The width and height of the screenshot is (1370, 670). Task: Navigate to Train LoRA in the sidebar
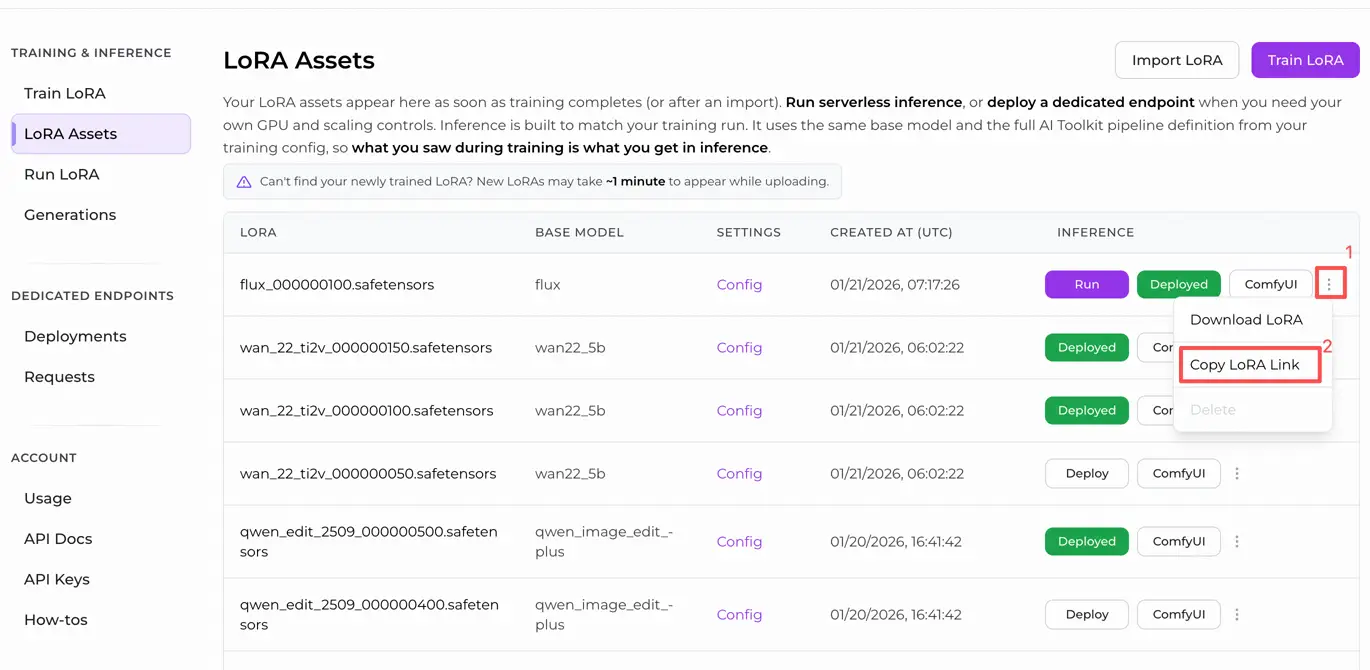point(64,93)
